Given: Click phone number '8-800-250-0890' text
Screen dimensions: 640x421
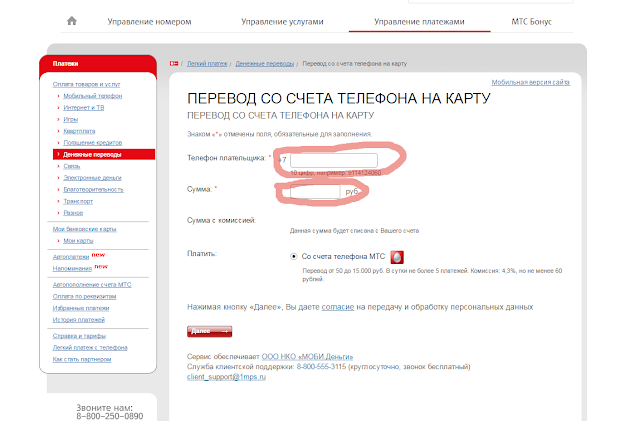Looking at the screenshot, I should (110, 416).
